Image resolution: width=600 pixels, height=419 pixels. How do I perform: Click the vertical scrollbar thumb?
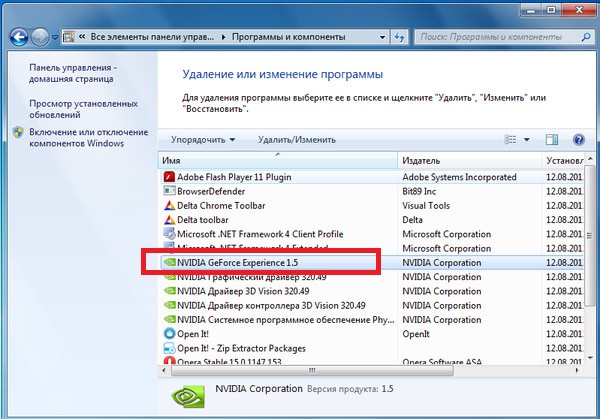point(590,235)
